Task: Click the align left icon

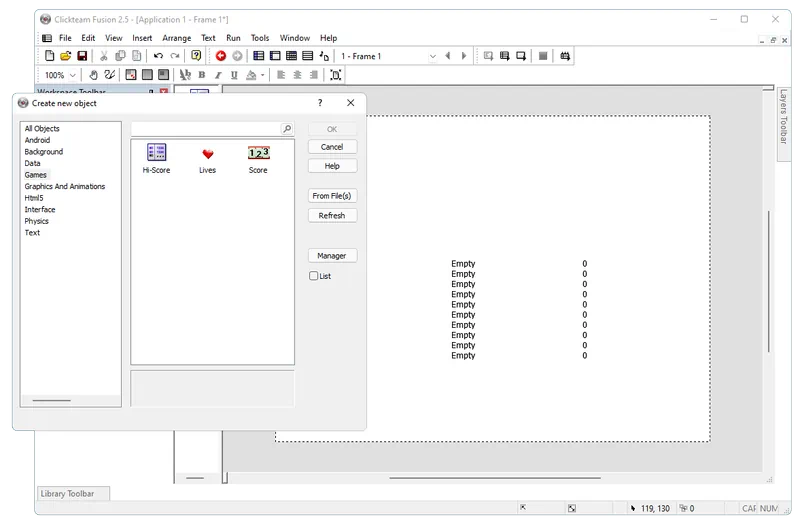Action: pos(281,75)
